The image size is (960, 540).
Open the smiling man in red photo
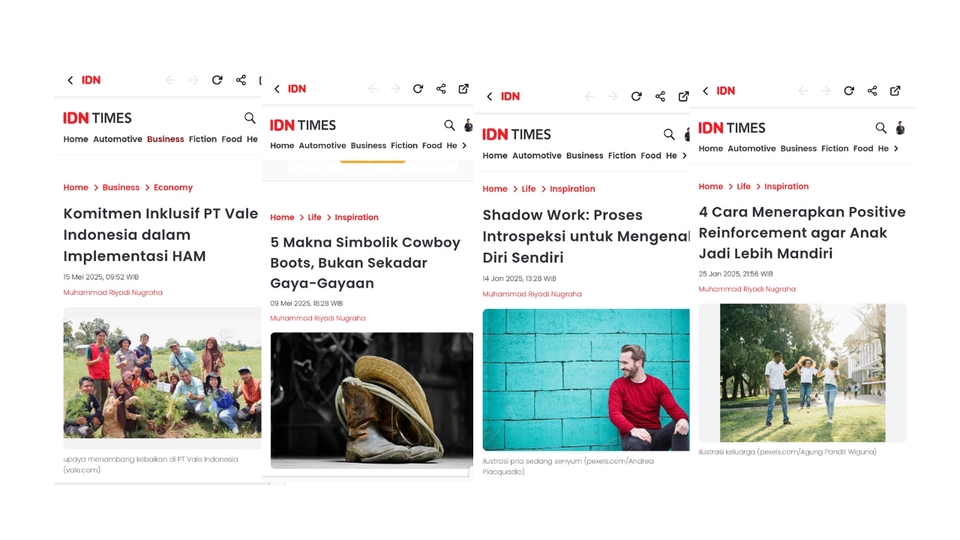point(586,380)
